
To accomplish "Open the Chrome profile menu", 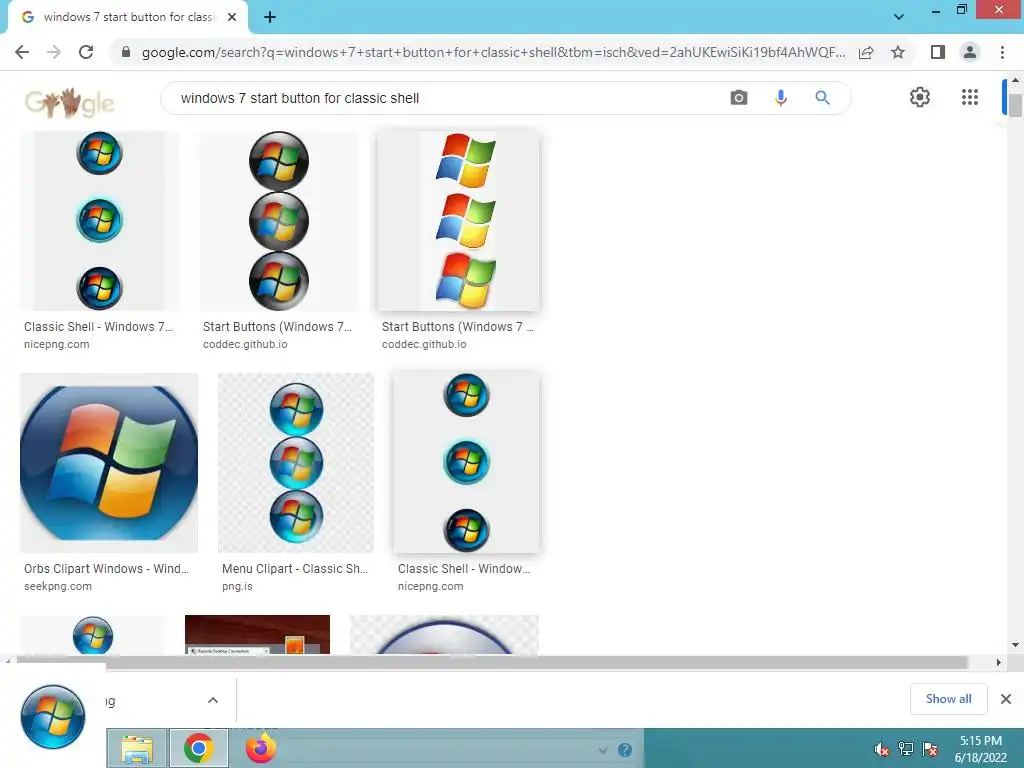I will pos(970,52).
